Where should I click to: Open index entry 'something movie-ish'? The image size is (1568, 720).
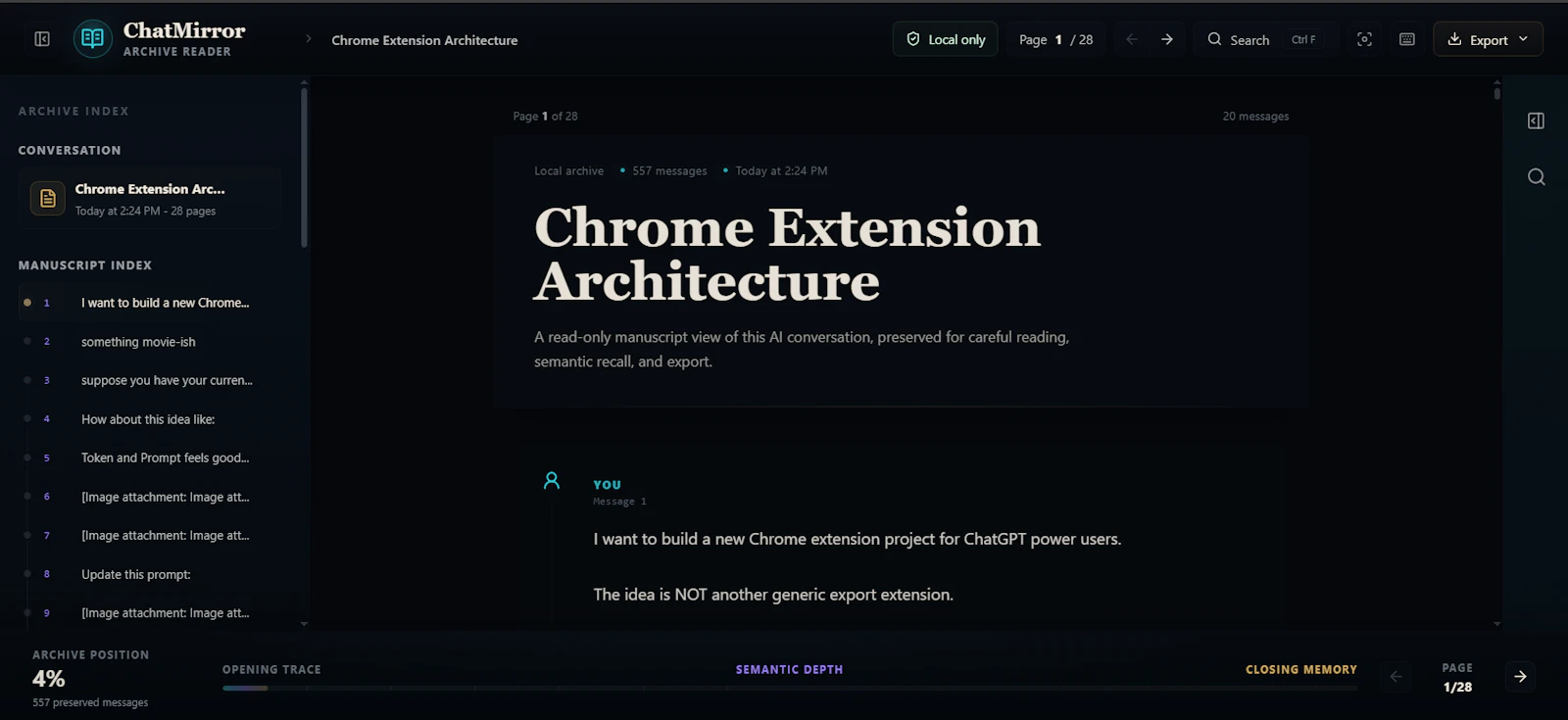149,342
